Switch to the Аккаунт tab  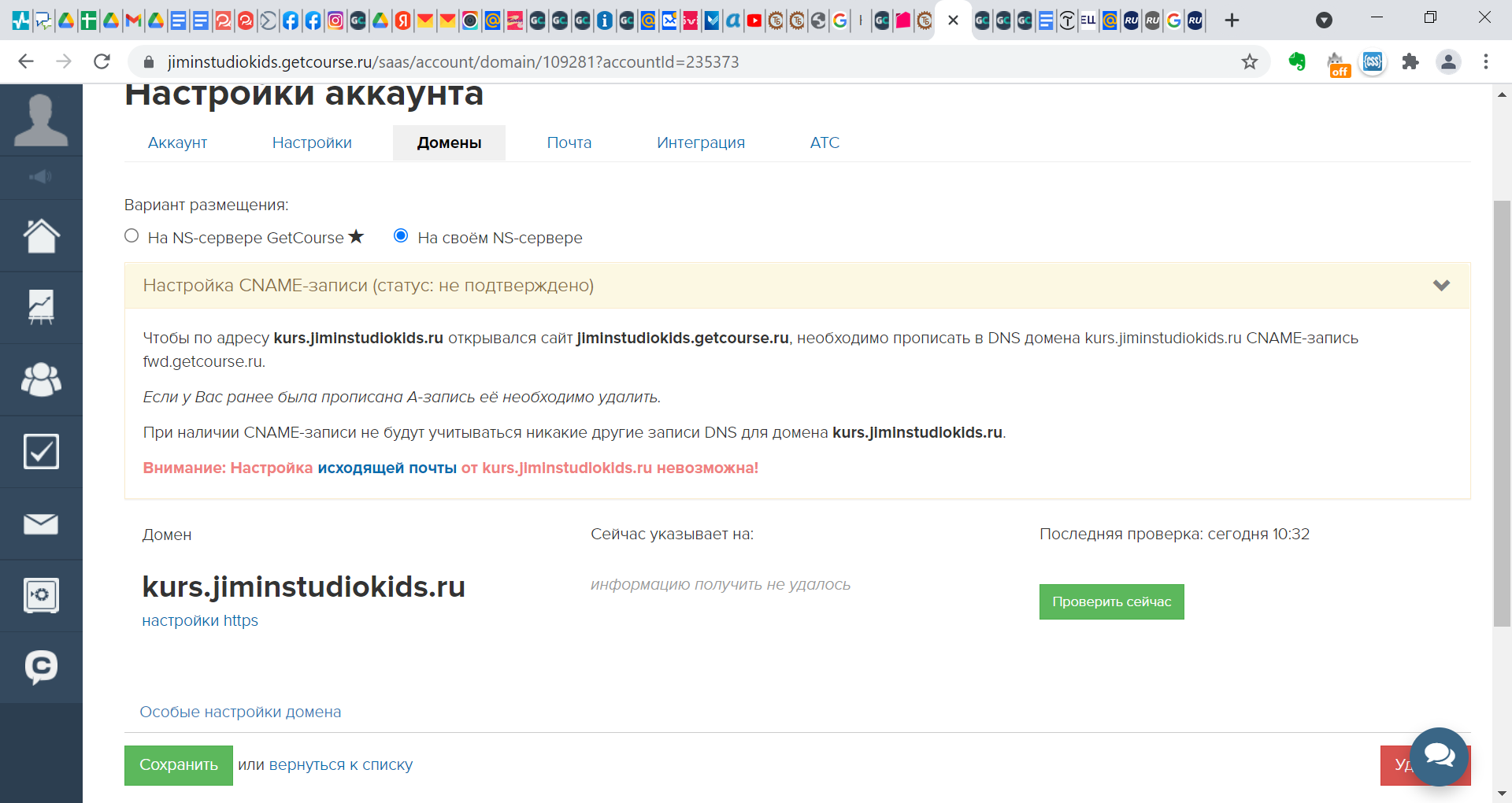[x=177, y=142]
